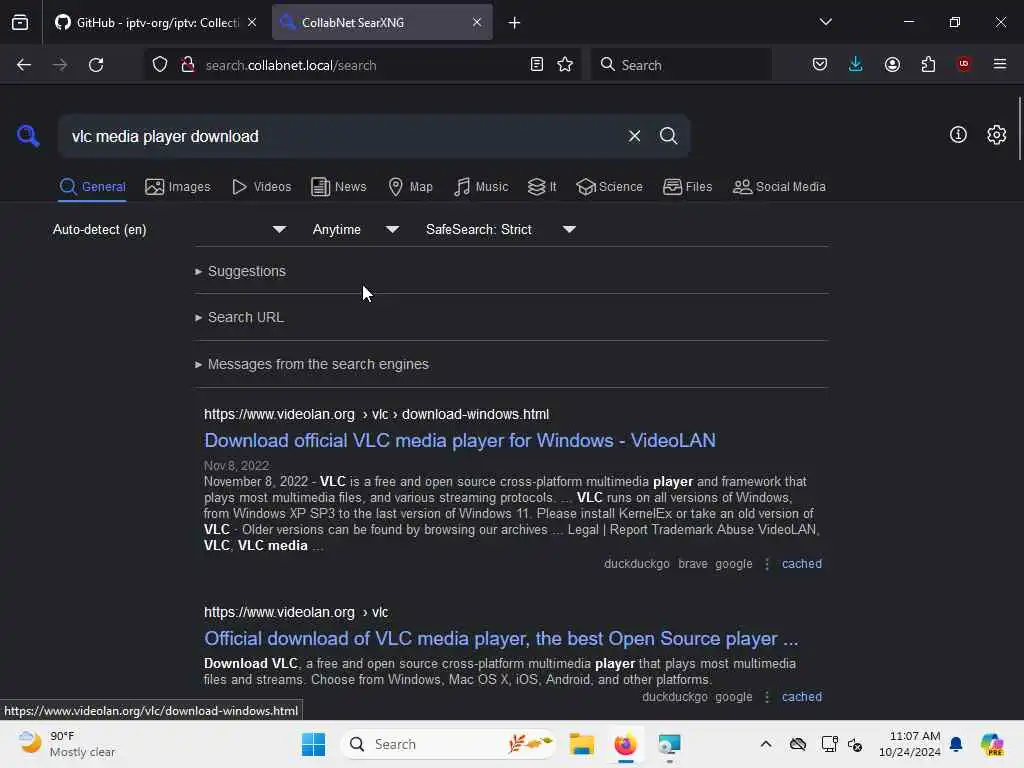1024x768 pixels.
Task: Click the uBlock Origin extension icon
Action: pos(964,64)
